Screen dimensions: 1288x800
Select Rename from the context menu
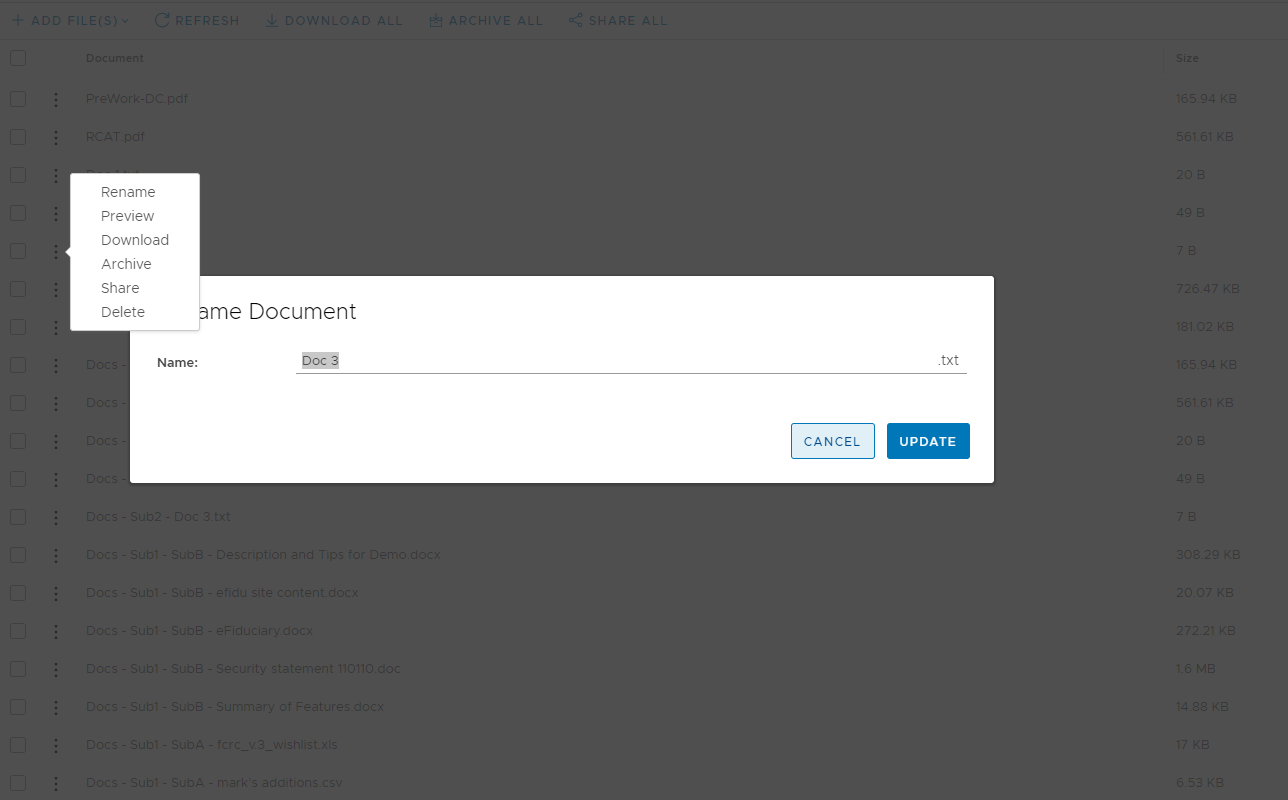click(127, 191)
